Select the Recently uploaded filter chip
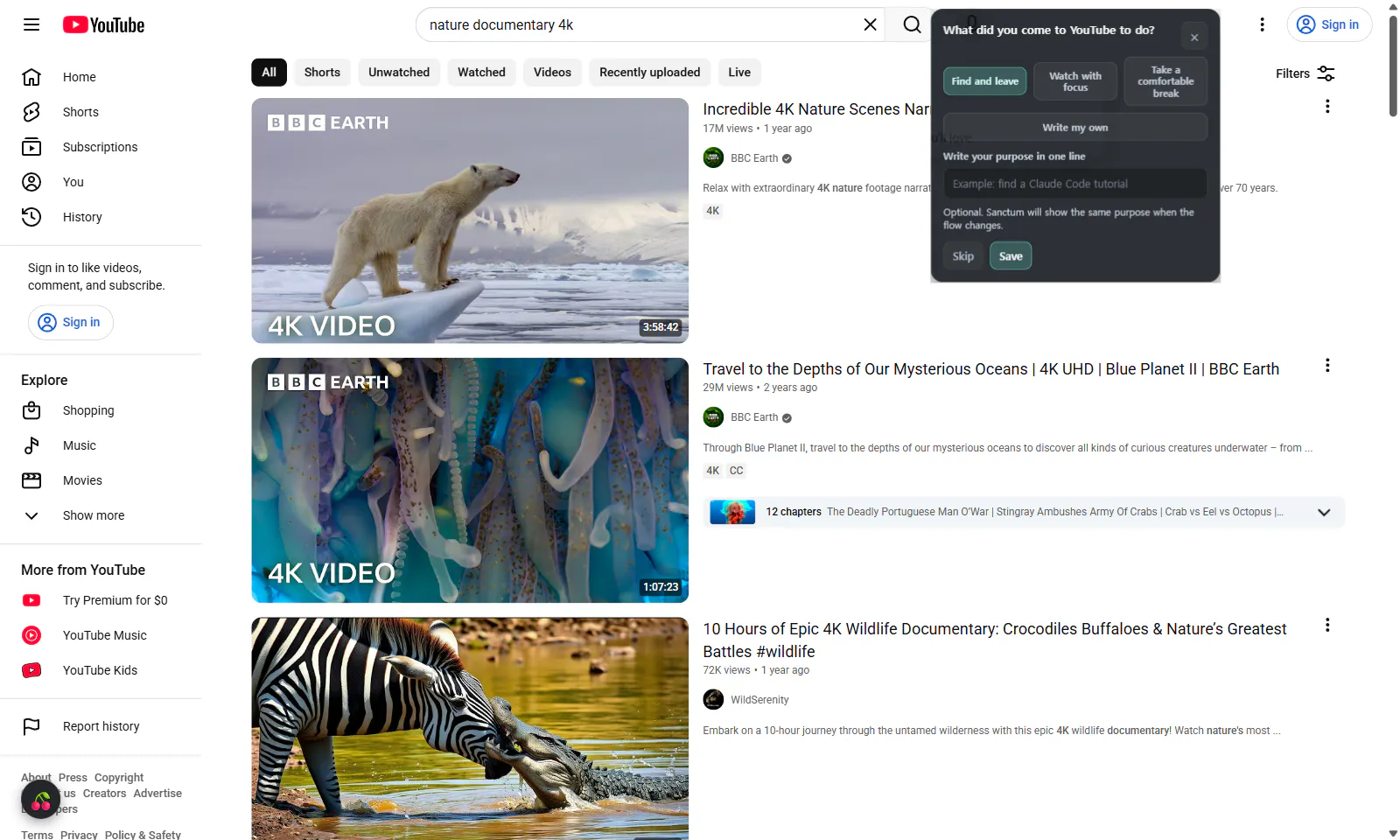The height and width of the screenshot is (840, 1400). tap(649, 73)
